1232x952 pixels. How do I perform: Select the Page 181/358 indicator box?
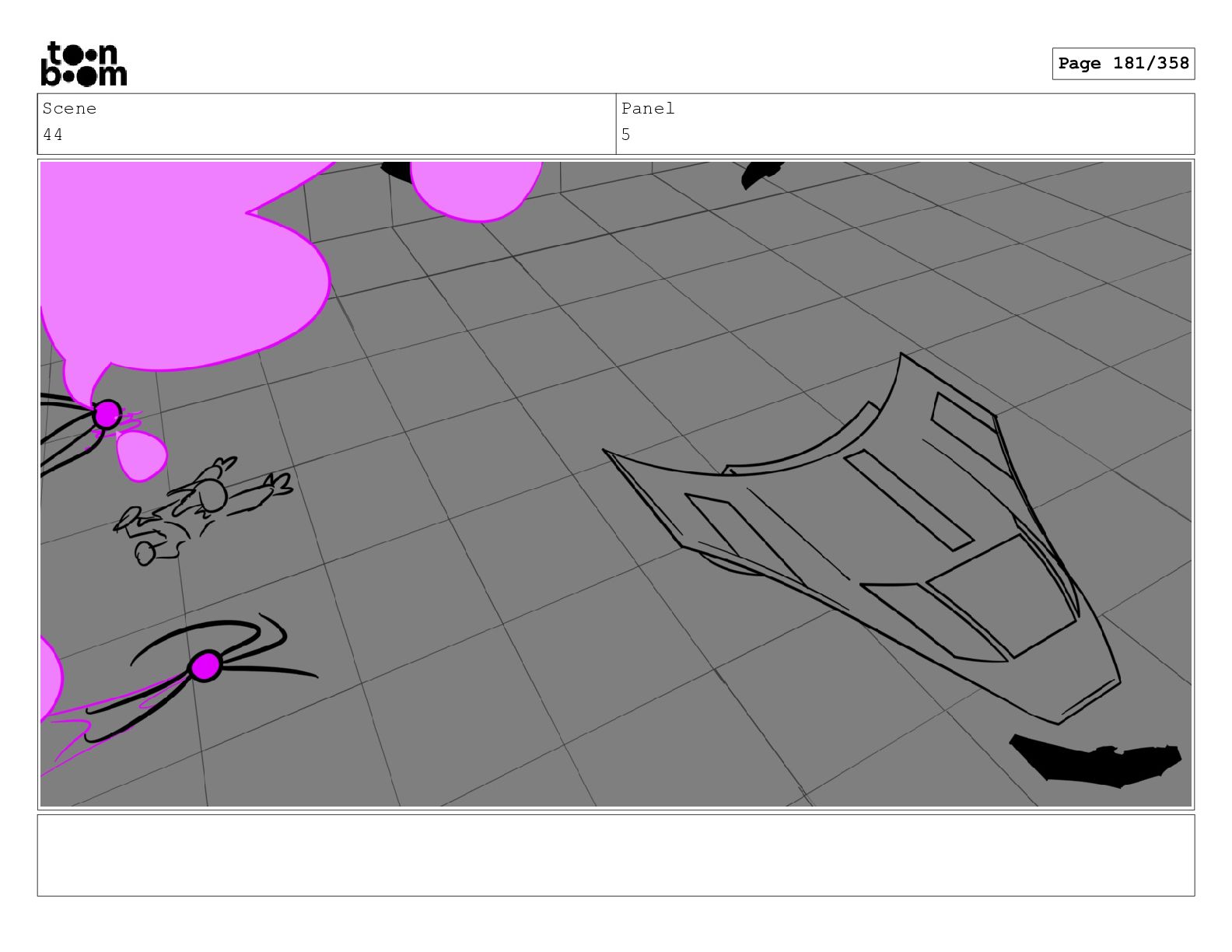tap(1123, 64)
